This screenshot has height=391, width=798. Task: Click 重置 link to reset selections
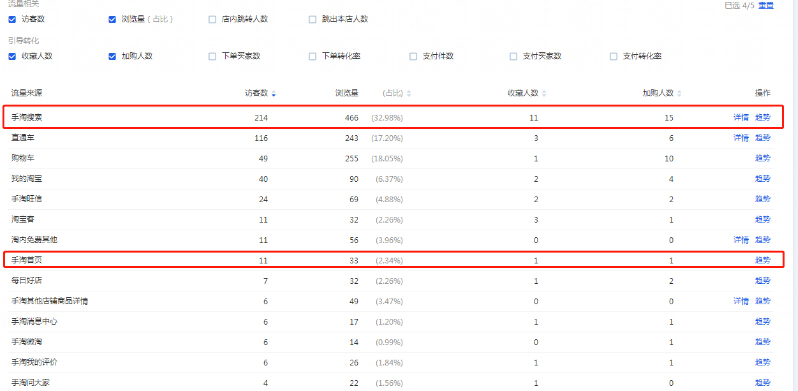point(766,6)
